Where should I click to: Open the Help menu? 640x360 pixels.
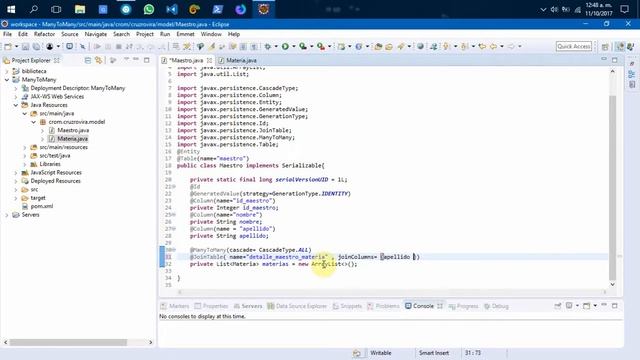pyautogui.click(x=233, y=34)
